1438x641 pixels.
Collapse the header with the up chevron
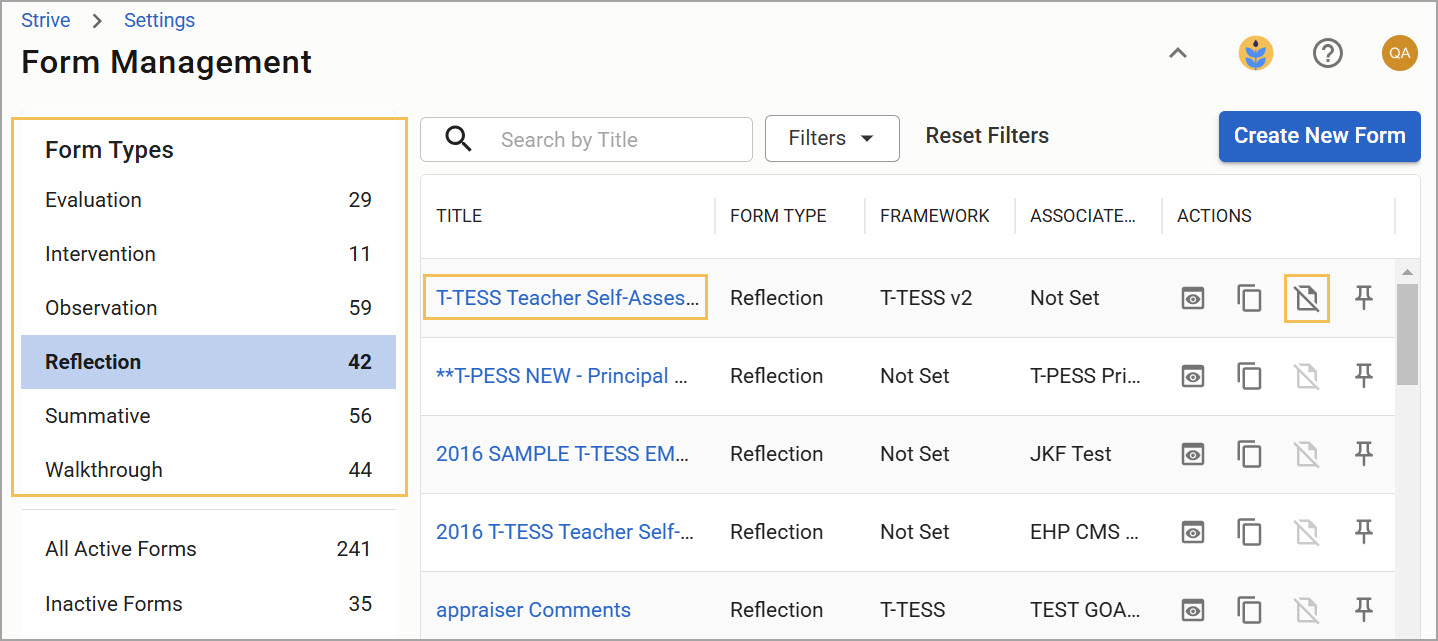(x=1178, y=54)
